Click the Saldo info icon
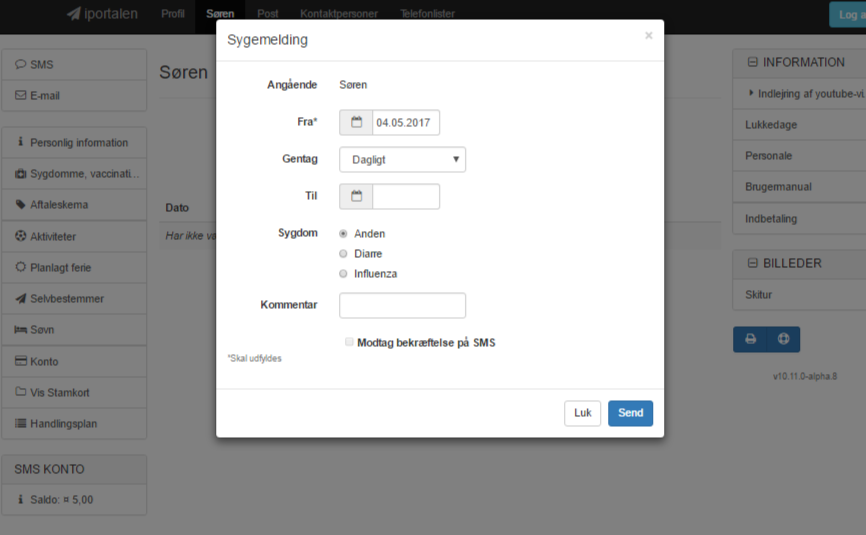Screen dimensions: 866x535 click(20, 499)
